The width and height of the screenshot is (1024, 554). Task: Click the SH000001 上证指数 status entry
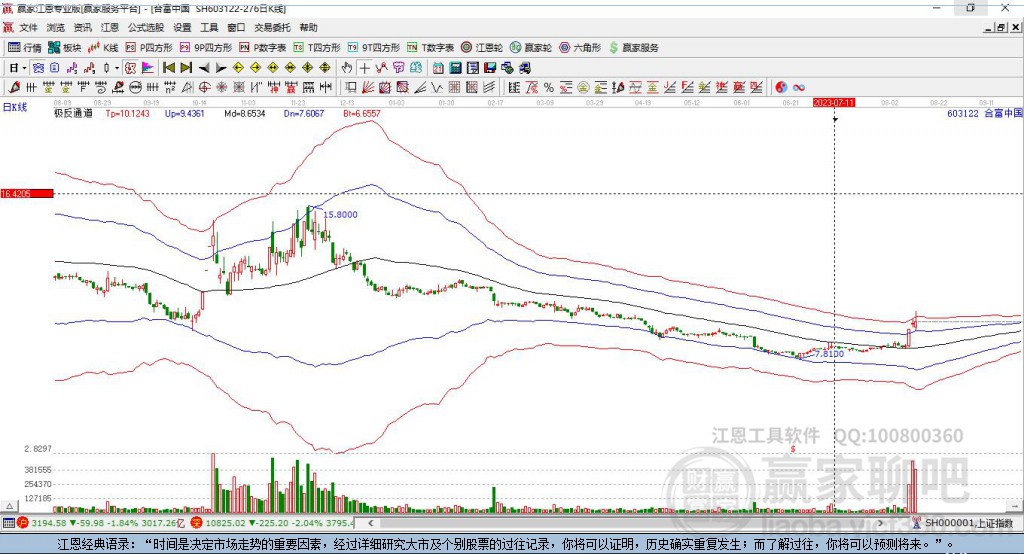click(967, 523)
